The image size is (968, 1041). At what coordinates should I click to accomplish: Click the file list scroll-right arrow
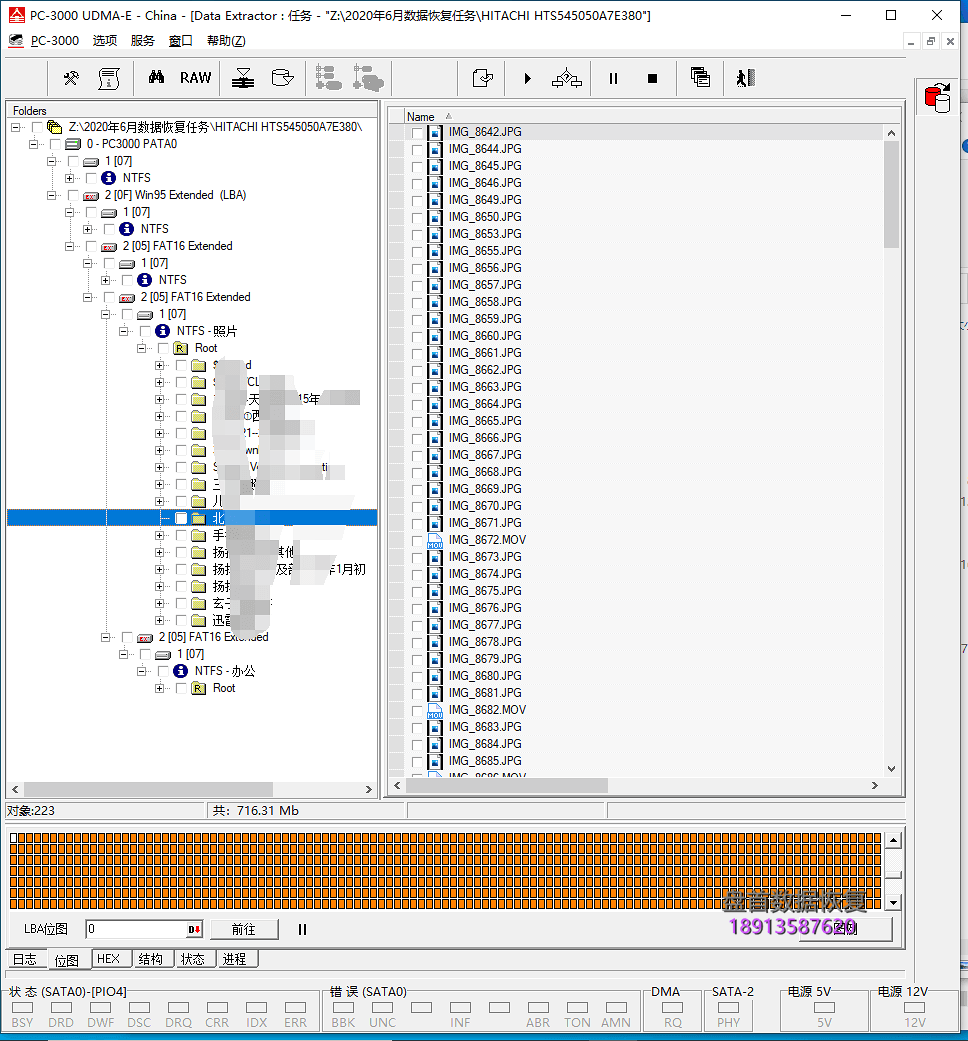pos(875,785)
